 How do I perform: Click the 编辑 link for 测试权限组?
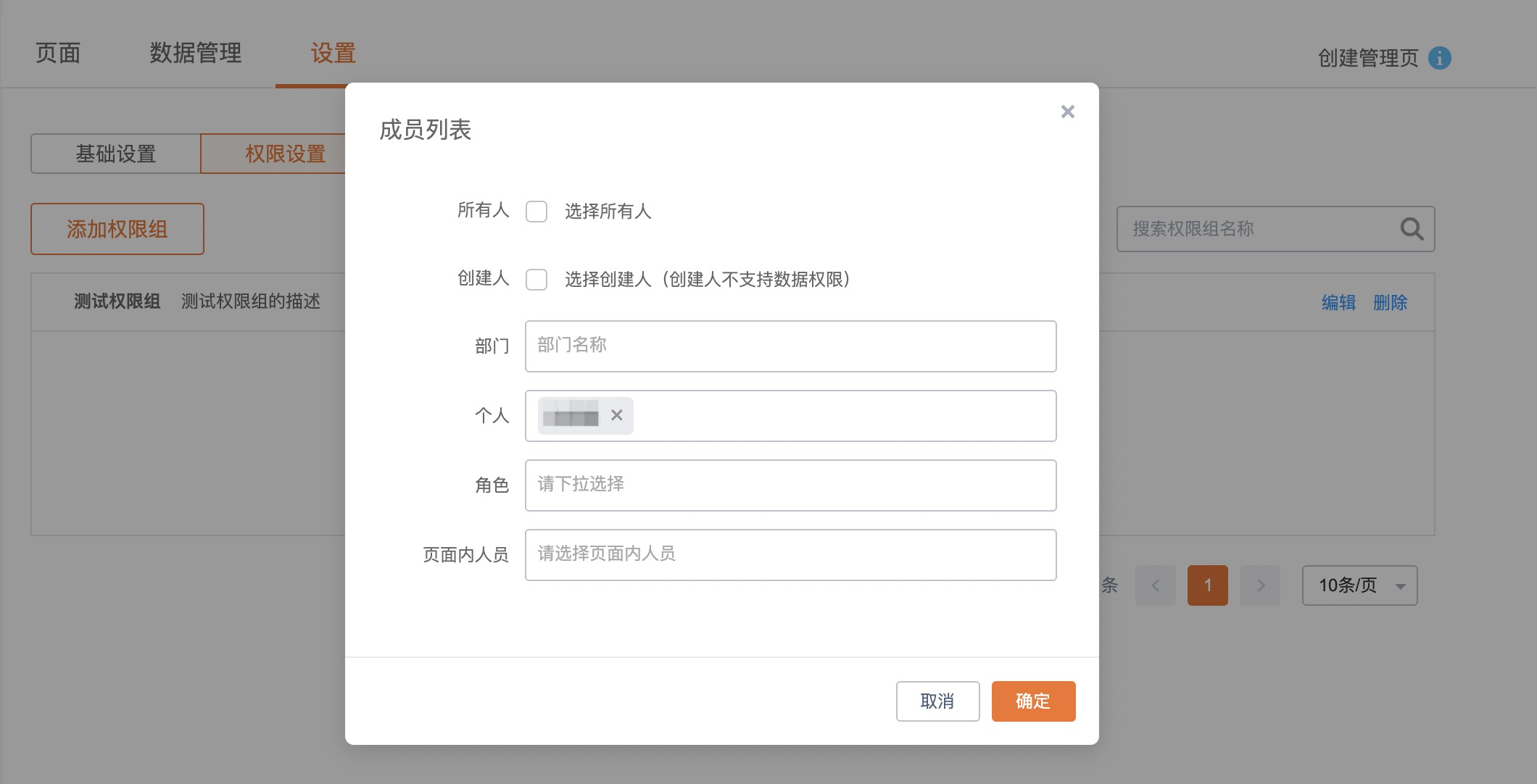(1338, 302)
